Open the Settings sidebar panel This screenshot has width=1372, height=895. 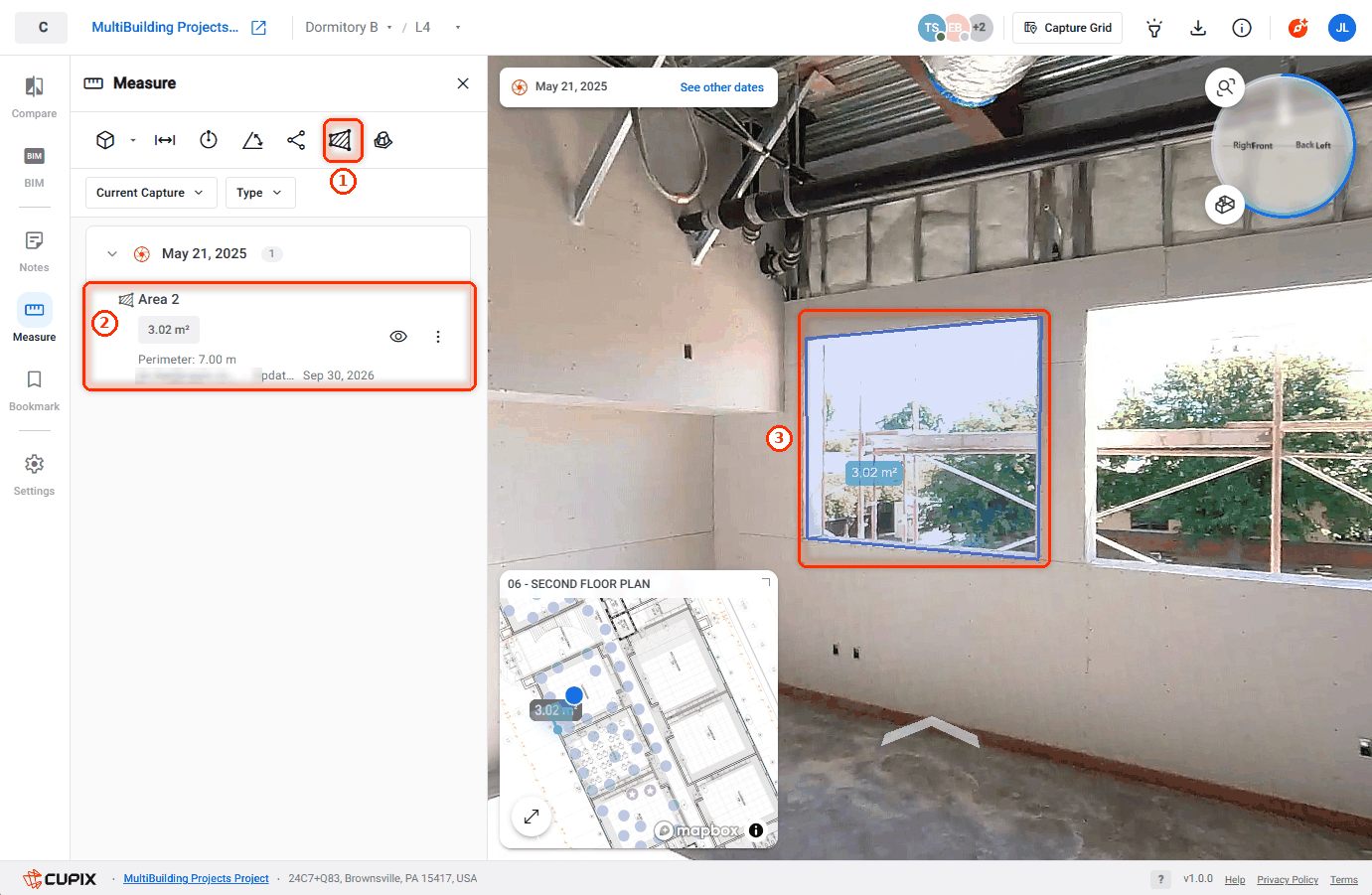[x=35, y=475]
